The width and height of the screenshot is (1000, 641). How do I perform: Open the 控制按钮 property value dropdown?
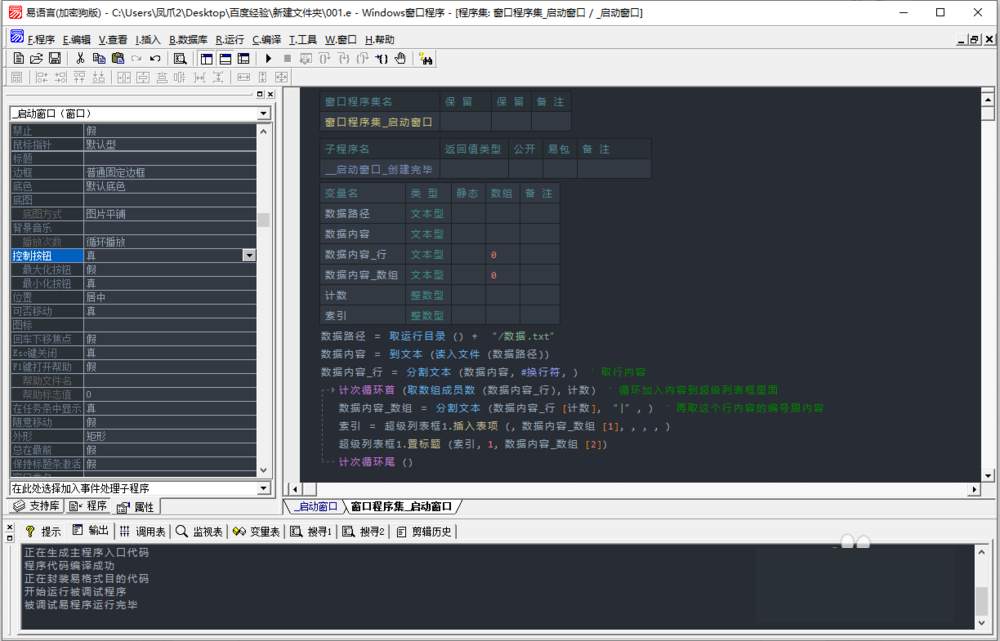click(249, 255)
